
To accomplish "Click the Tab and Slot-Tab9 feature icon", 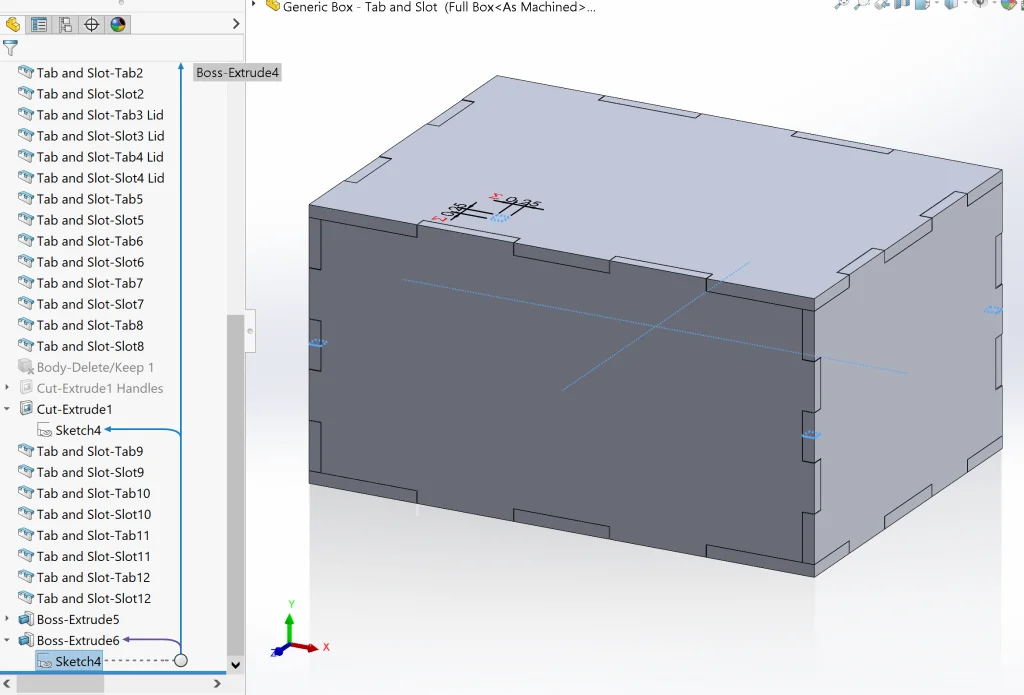I will coord(25,451).
